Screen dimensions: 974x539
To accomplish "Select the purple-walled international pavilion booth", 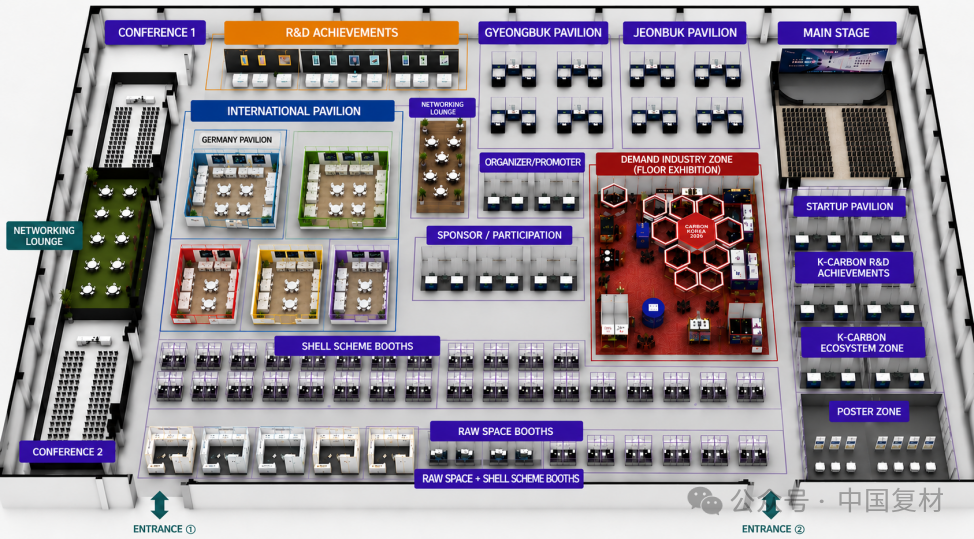I will (x=360, y=284).
